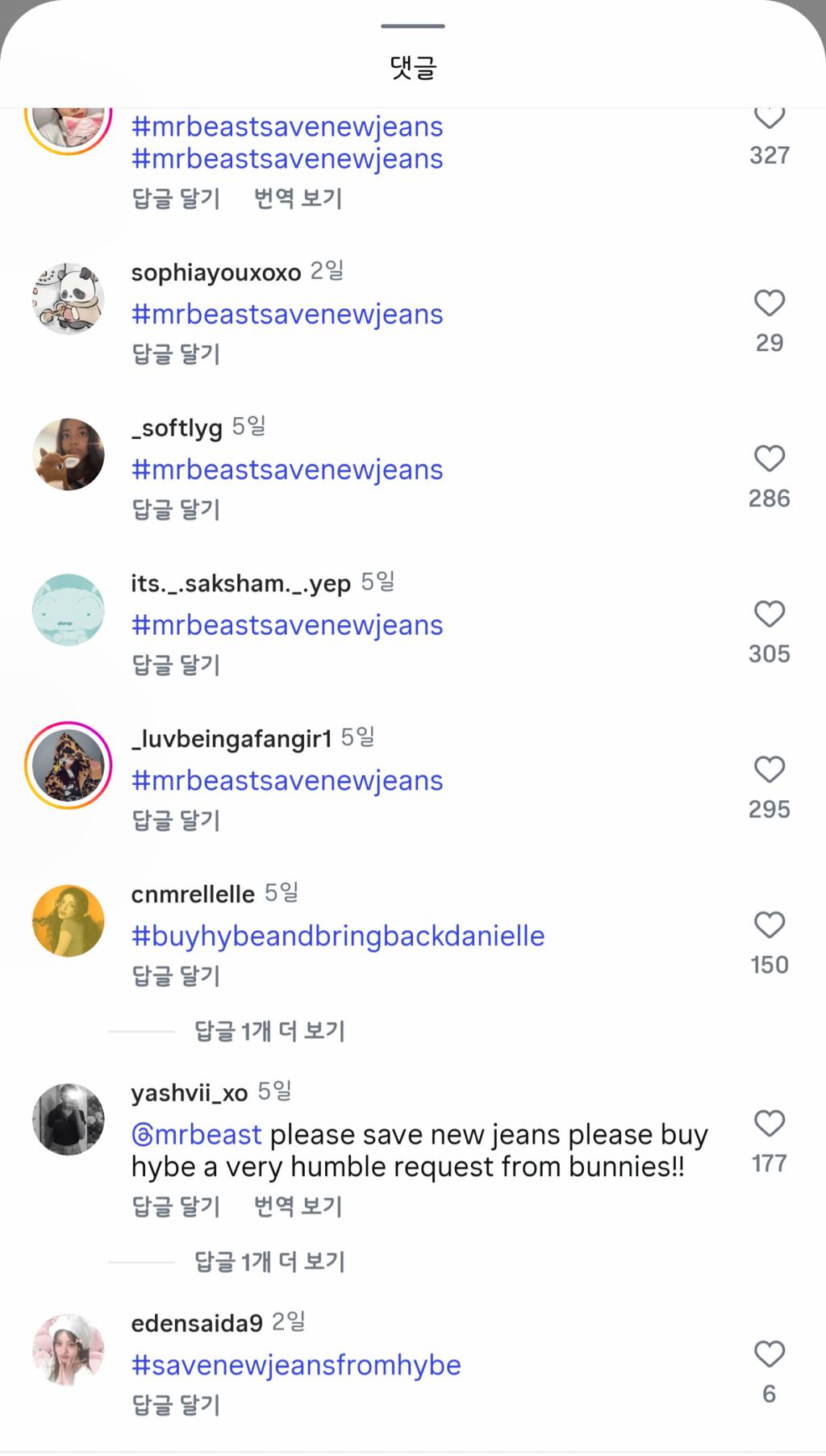Like edensaida9's comment

(769, 1354)
